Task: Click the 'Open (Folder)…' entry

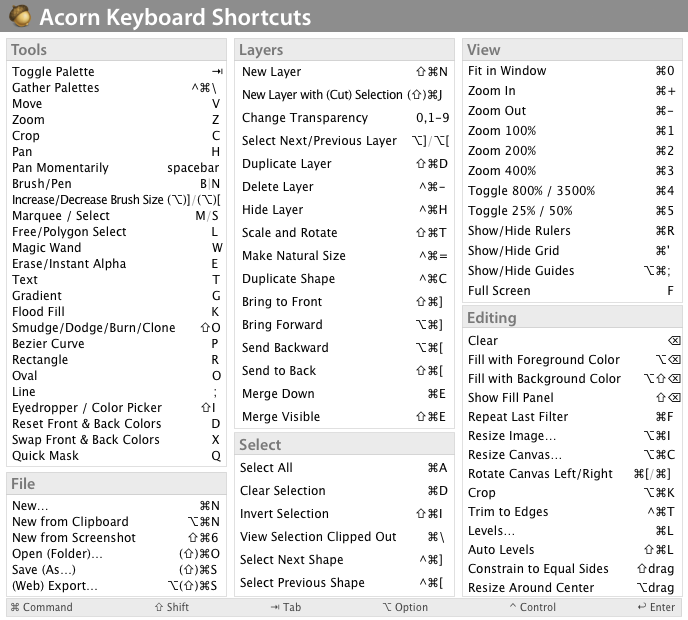Action: coord(116,554)
